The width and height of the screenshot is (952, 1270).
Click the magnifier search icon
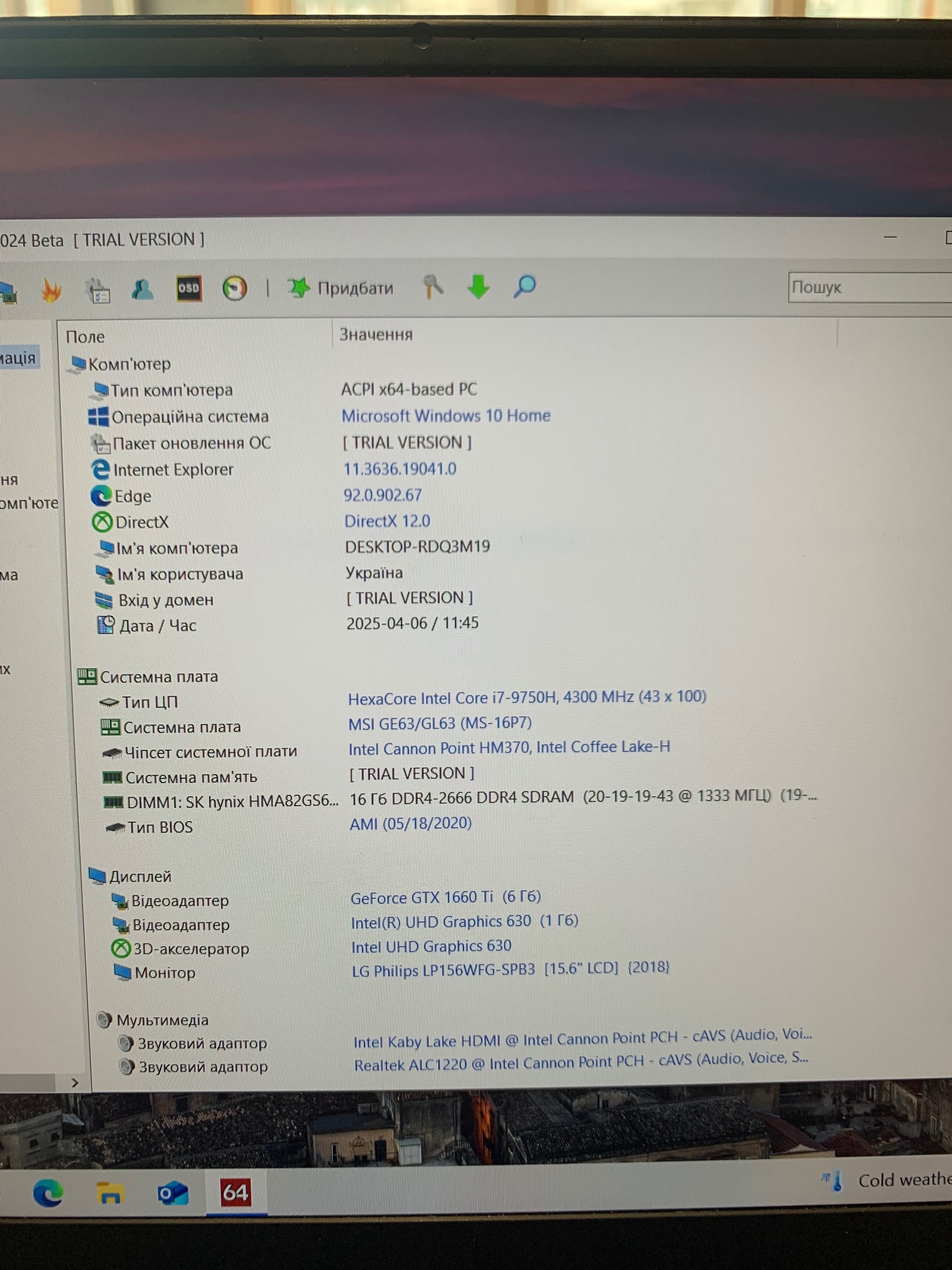point(524,286)
